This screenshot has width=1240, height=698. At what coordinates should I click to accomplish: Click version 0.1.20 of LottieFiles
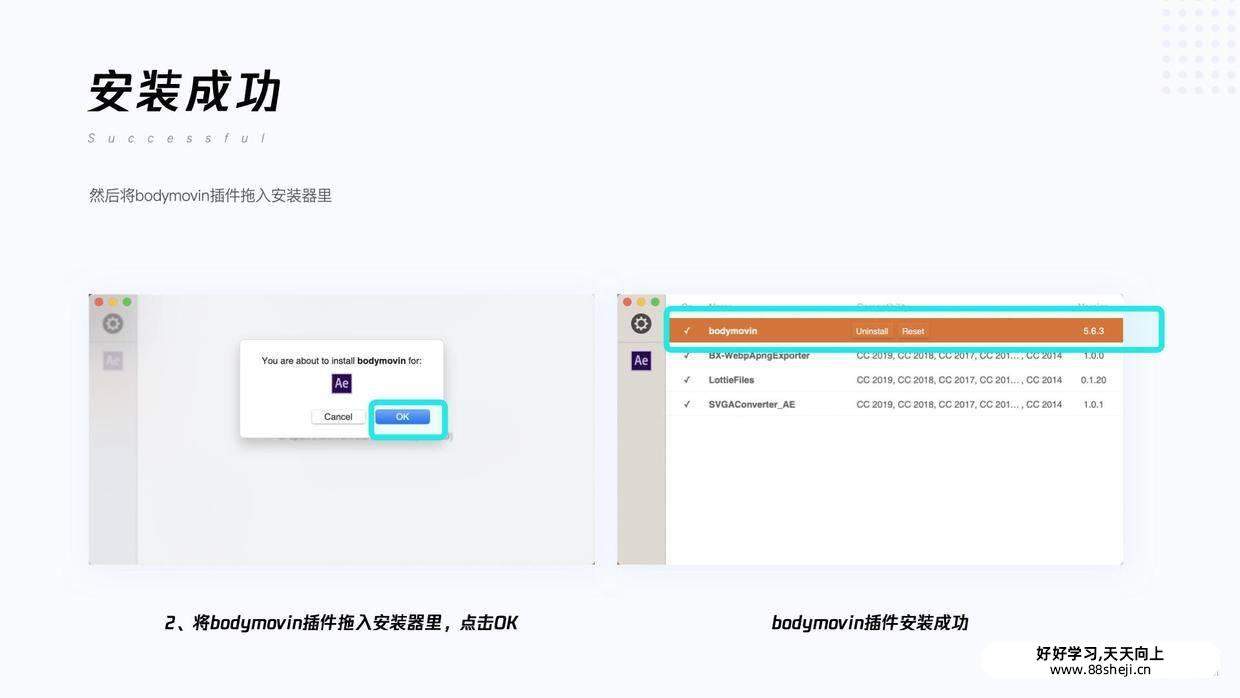[x=1093, y=380]
